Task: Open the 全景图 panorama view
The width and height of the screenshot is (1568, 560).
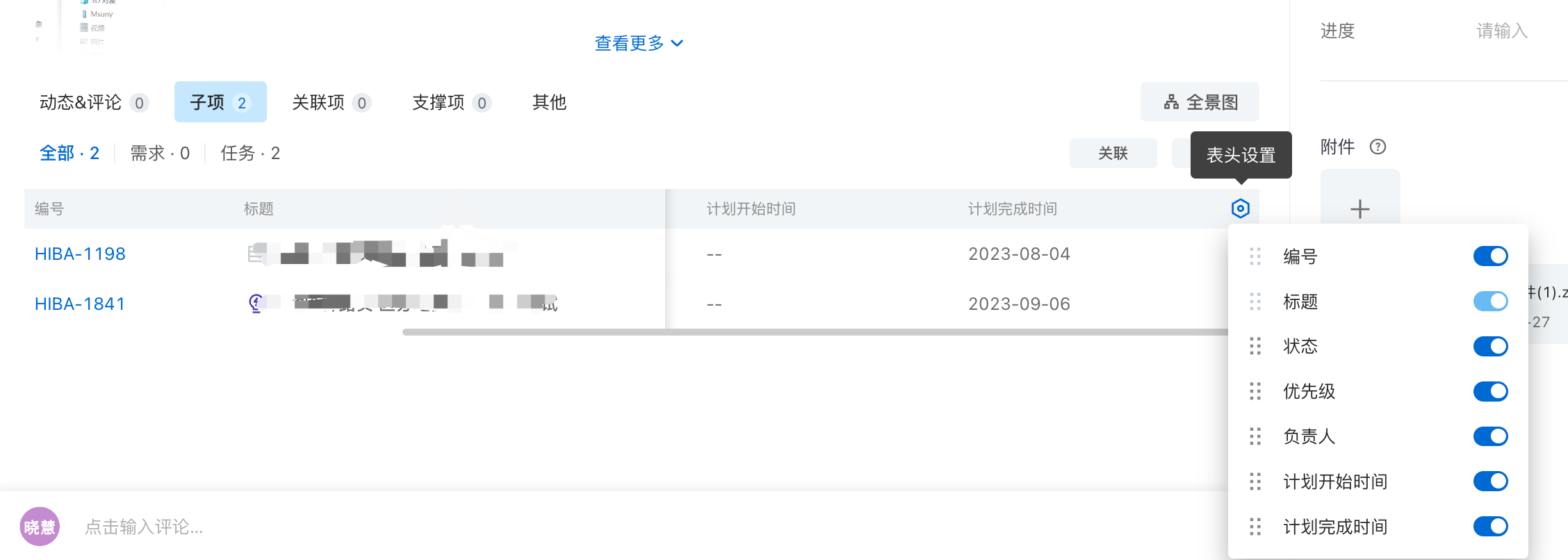Action: pos(1200,102)
